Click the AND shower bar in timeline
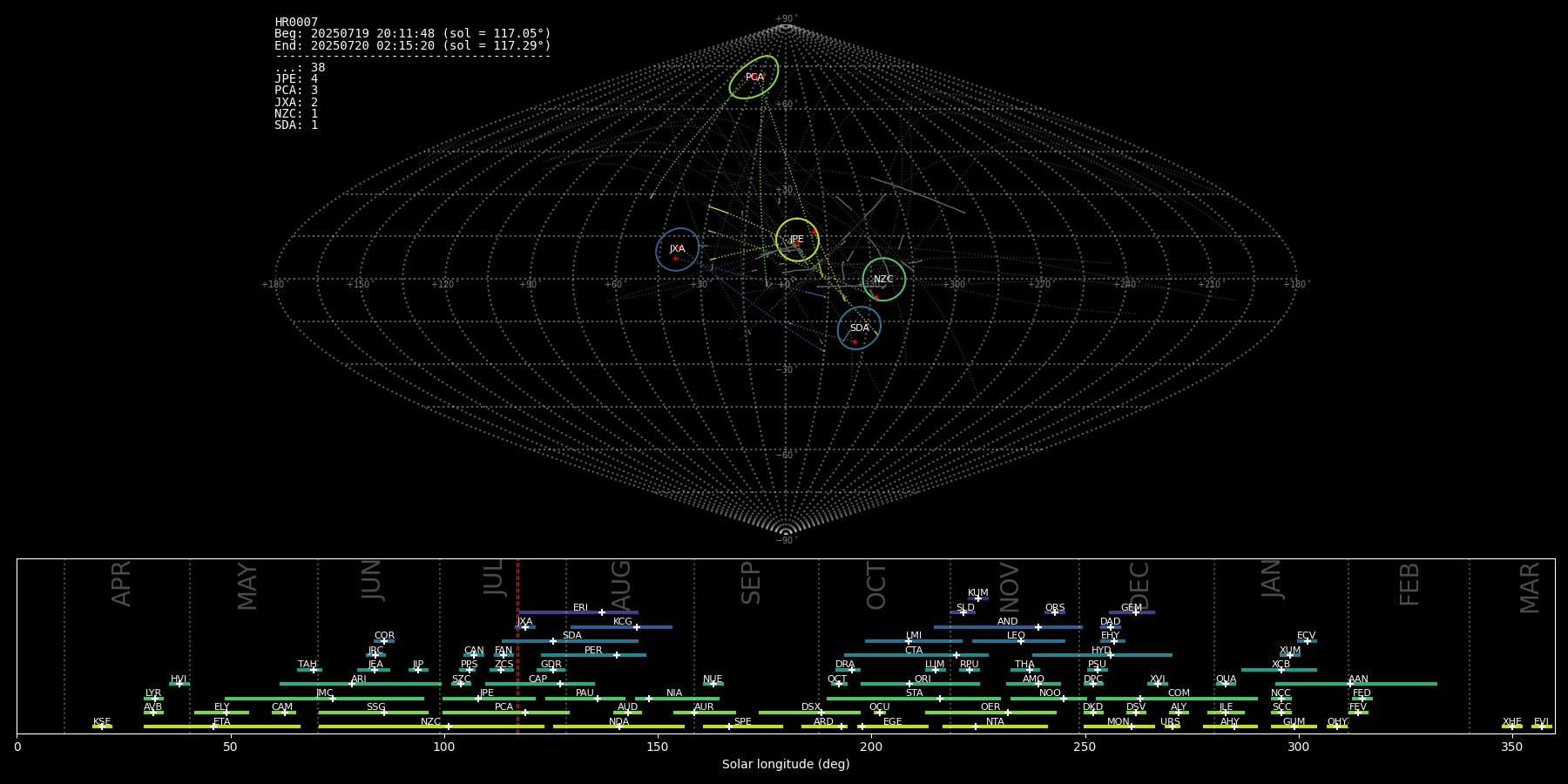This screenshot has width=1568, height=784. (1008, 627)
